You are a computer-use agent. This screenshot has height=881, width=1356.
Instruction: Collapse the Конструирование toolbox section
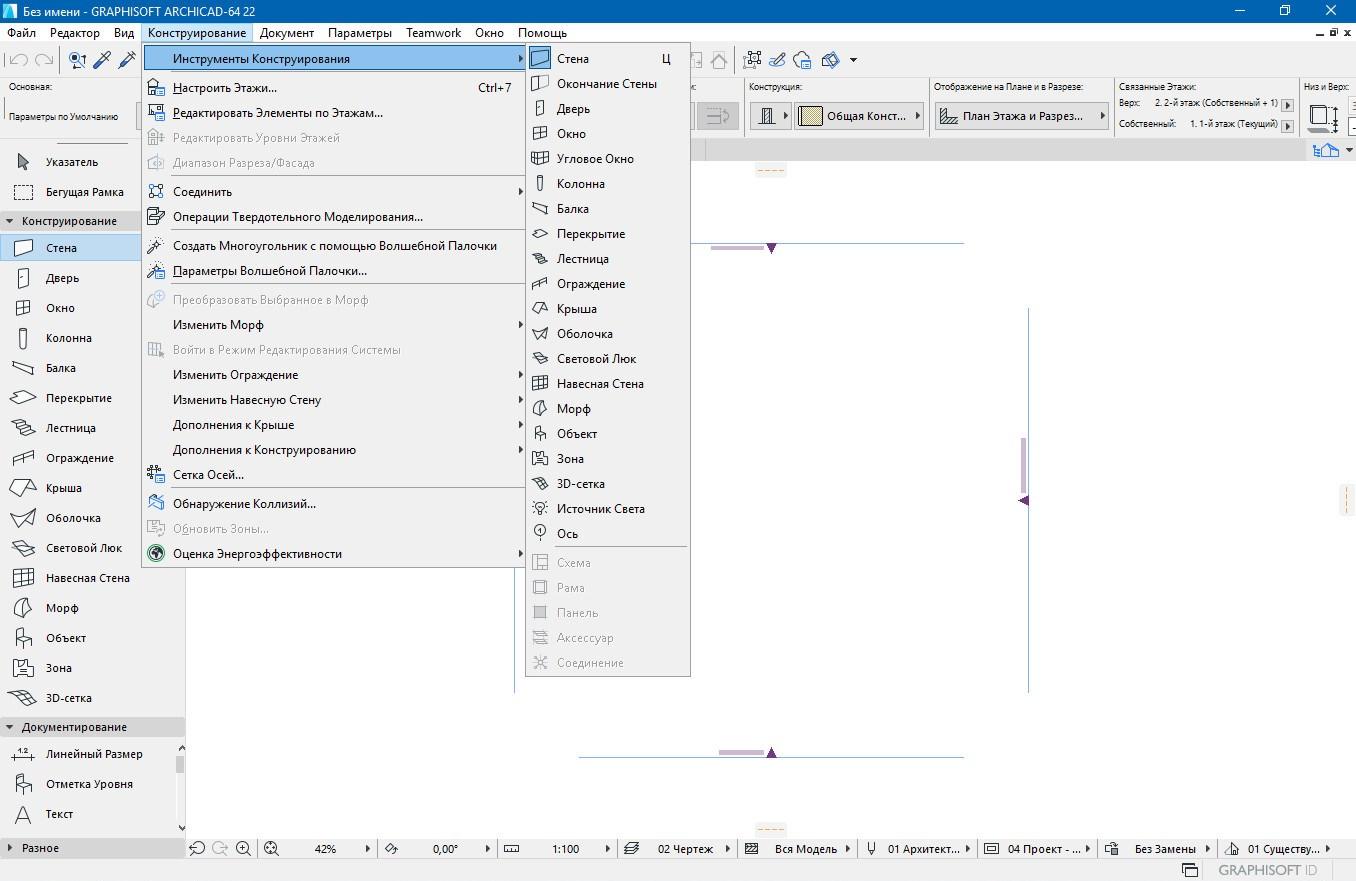point(10,221)
